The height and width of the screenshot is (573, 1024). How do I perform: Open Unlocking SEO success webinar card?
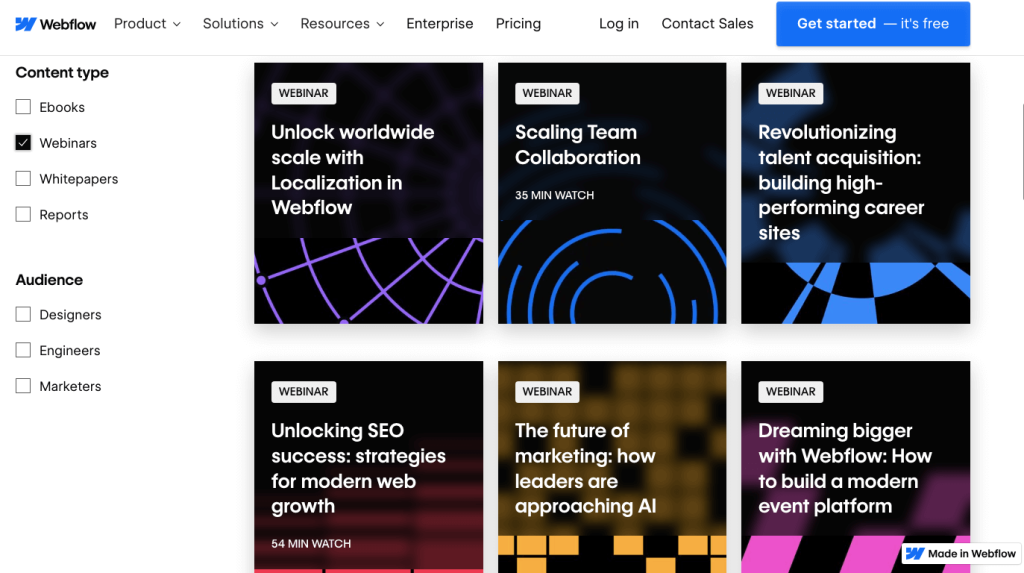pos(368,467)
